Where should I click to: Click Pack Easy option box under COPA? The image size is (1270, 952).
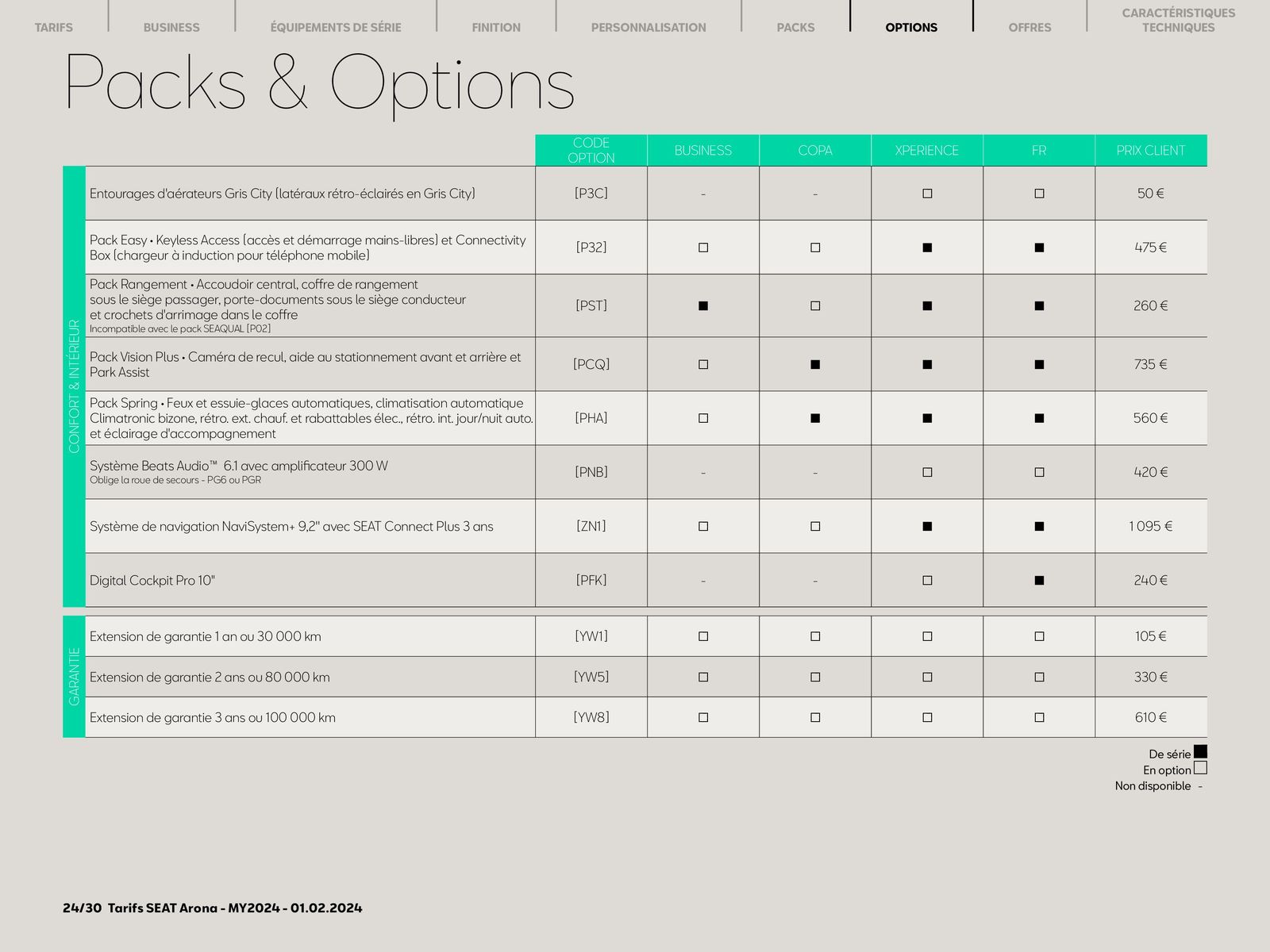coord(815,248)
